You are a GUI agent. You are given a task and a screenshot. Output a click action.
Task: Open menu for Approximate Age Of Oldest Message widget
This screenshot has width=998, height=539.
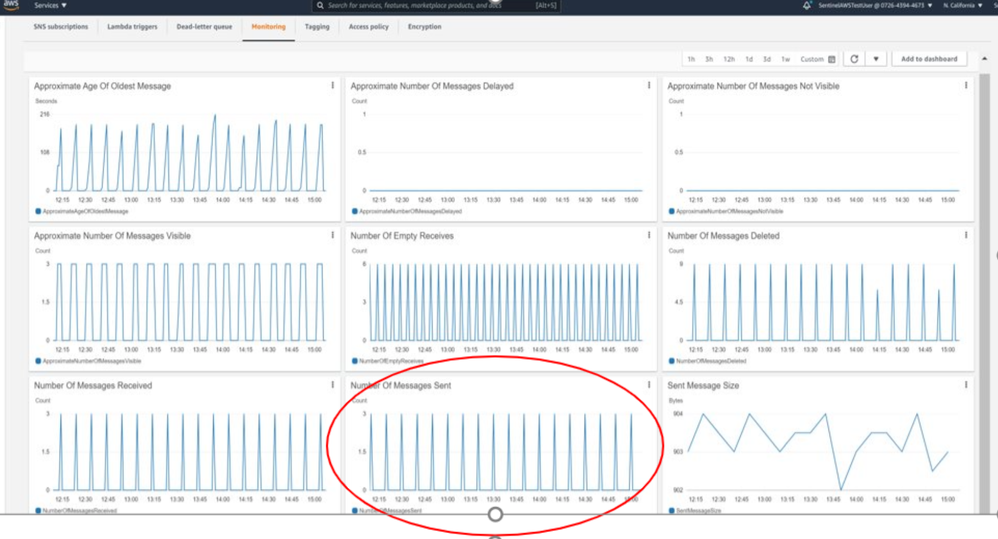pos(332,85)
